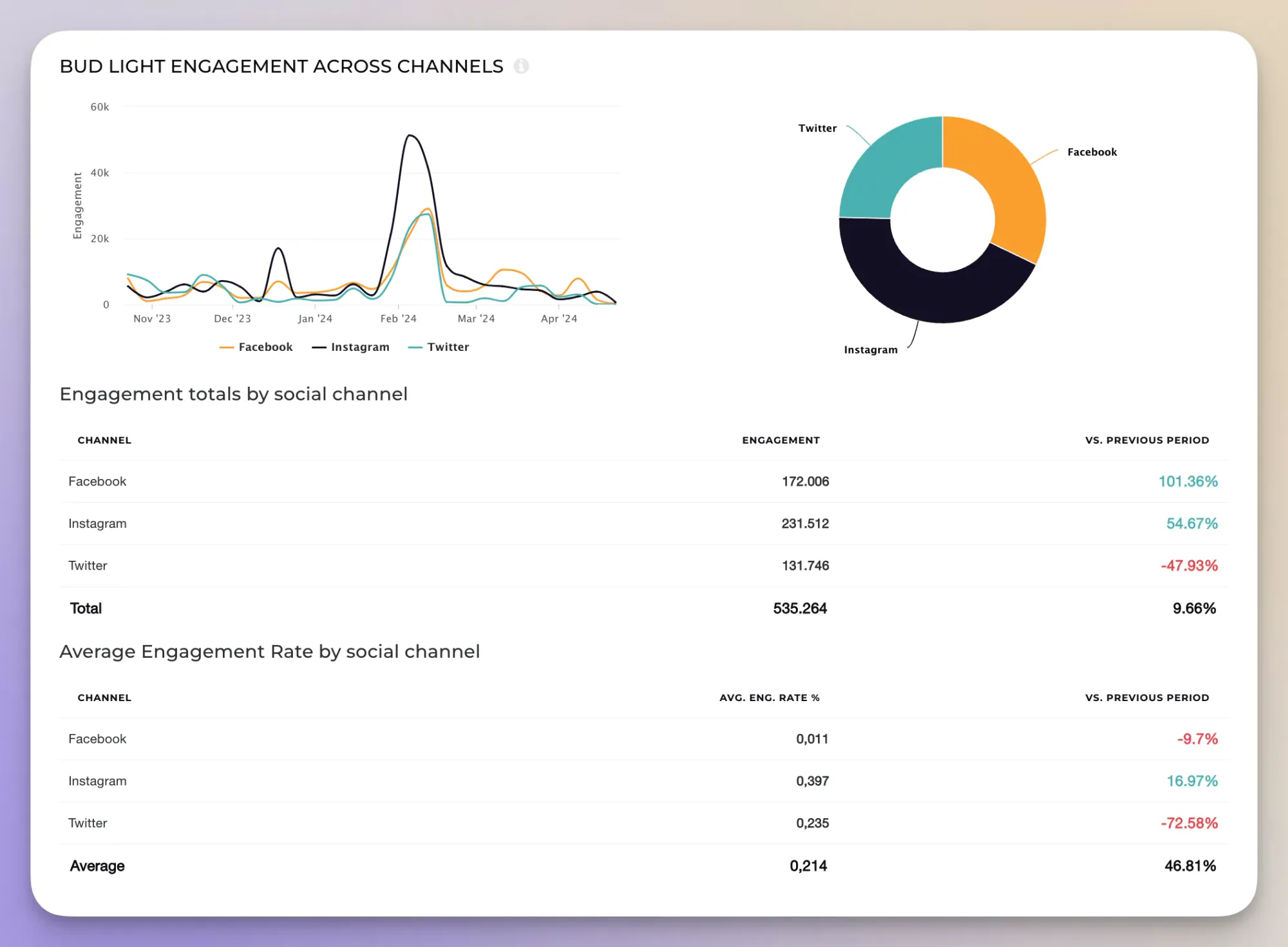Click CHANNEL header in engagement totals table
1288x947 pixels.
[104, 440]
